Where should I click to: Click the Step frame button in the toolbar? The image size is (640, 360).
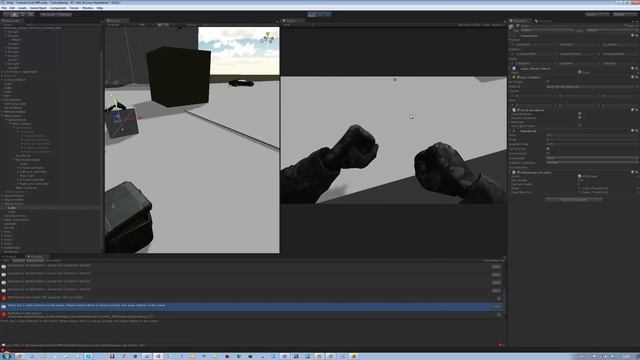pos(327,14)
